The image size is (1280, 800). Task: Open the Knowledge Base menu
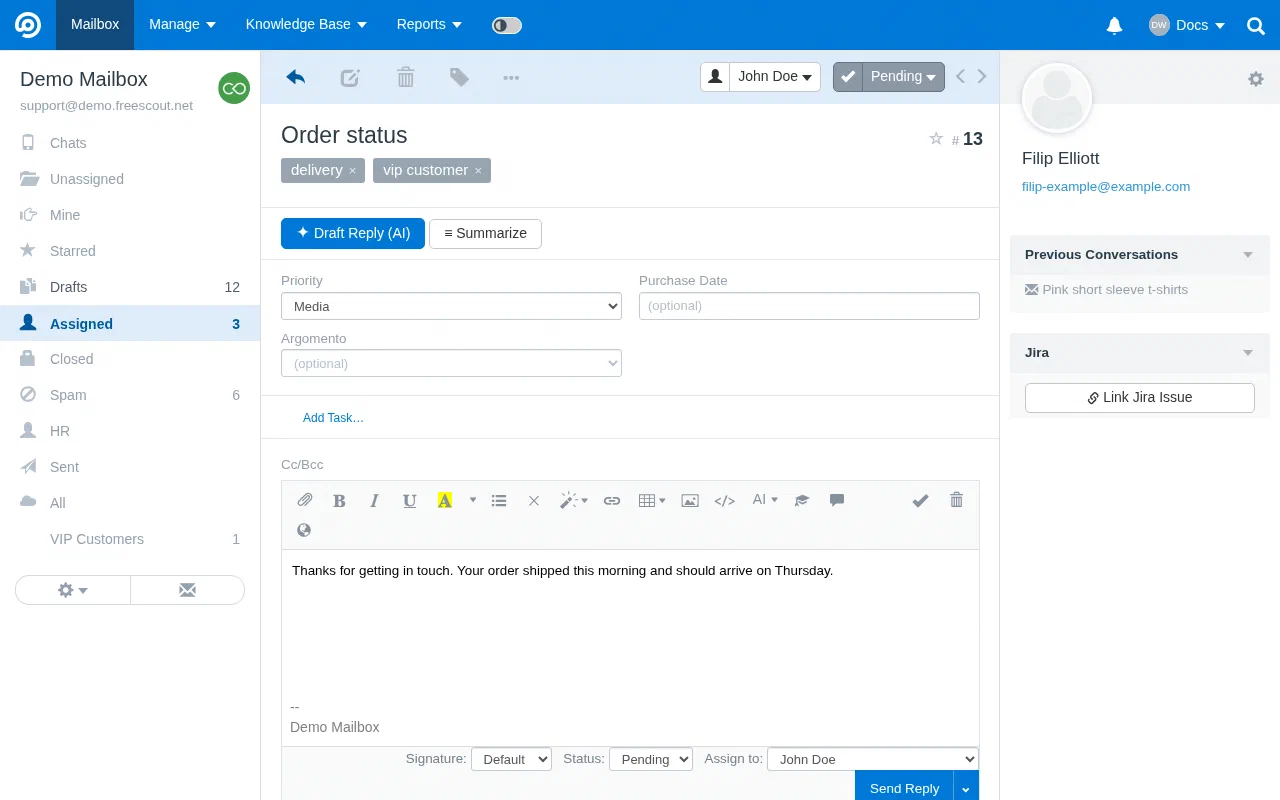(x=306, y=25)
